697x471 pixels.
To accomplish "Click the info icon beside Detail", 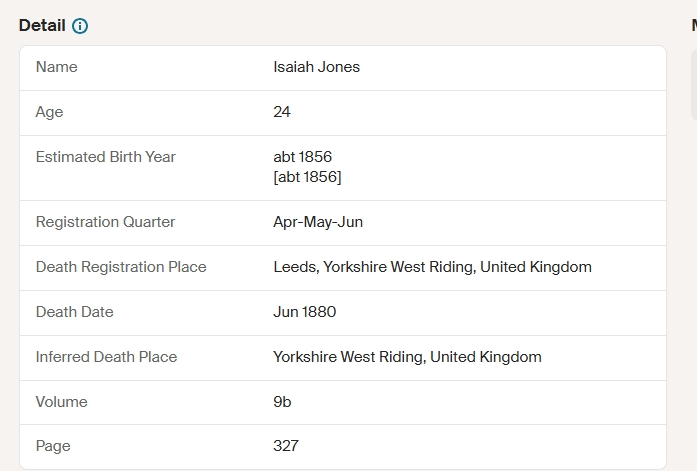I will [x=80, y=26].
